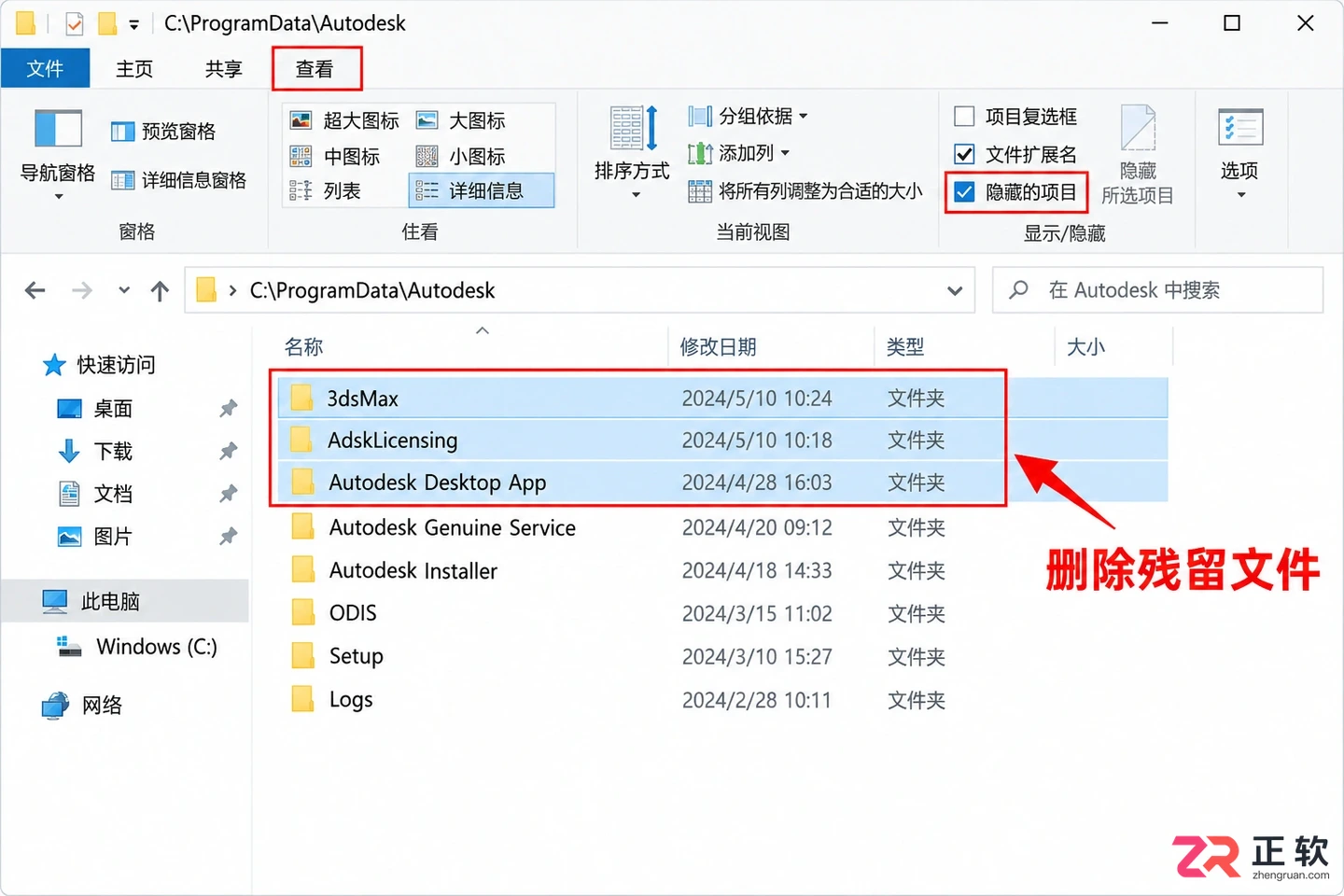Toggle the 隐藏的项目 checkbox

[x=964, y=192]
